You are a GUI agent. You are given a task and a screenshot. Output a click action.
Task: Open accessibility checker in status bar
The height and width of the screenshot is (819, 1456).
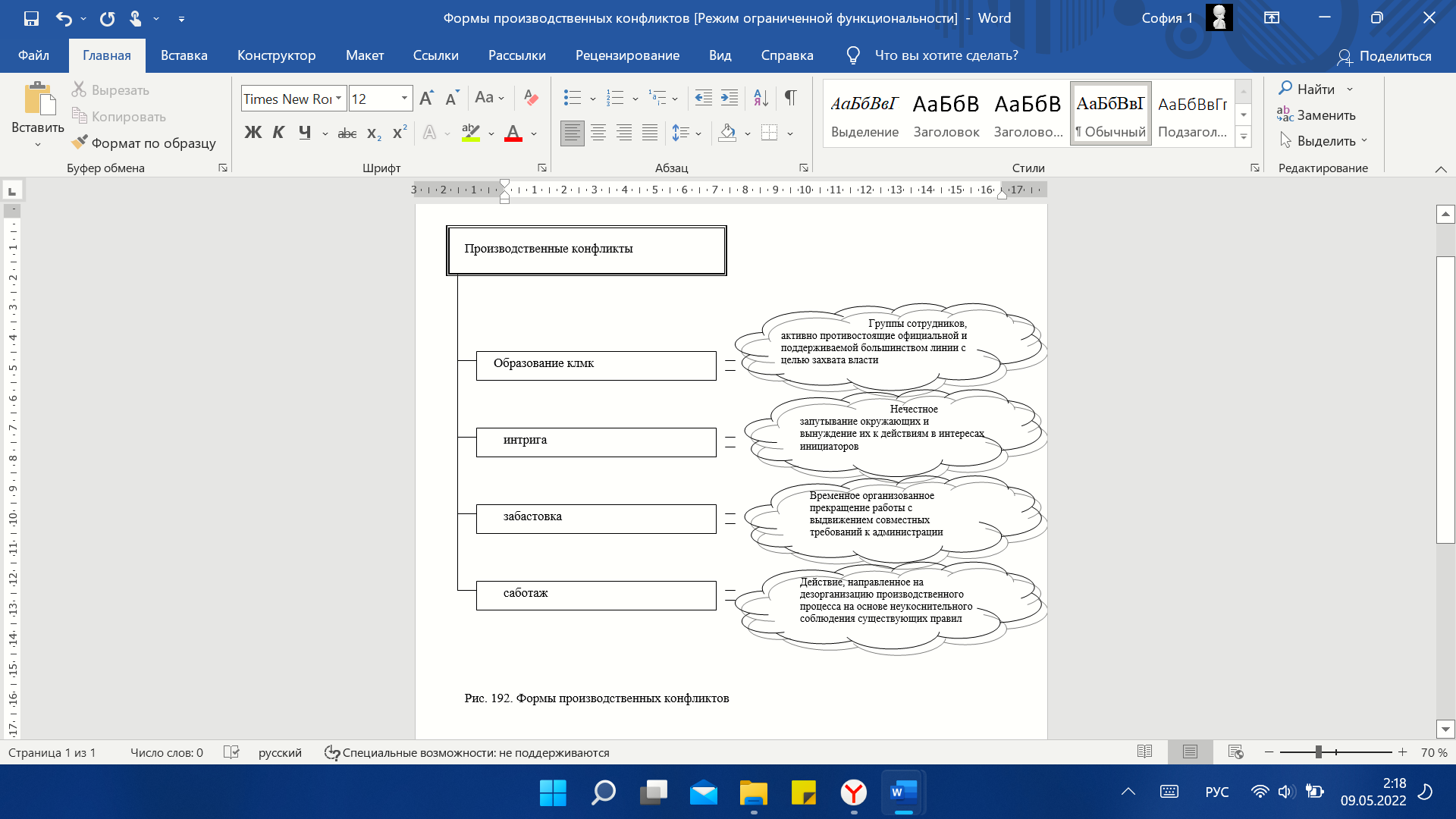pos(466,752)
